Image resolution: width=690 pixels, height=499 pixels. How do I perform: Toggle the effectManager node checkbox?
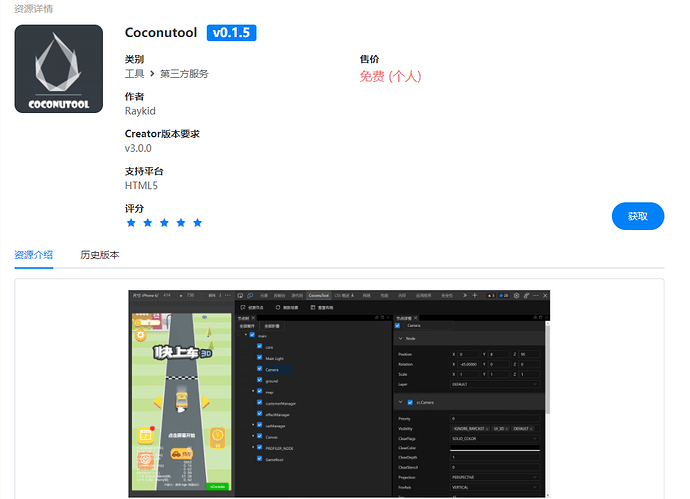point(260,414)
